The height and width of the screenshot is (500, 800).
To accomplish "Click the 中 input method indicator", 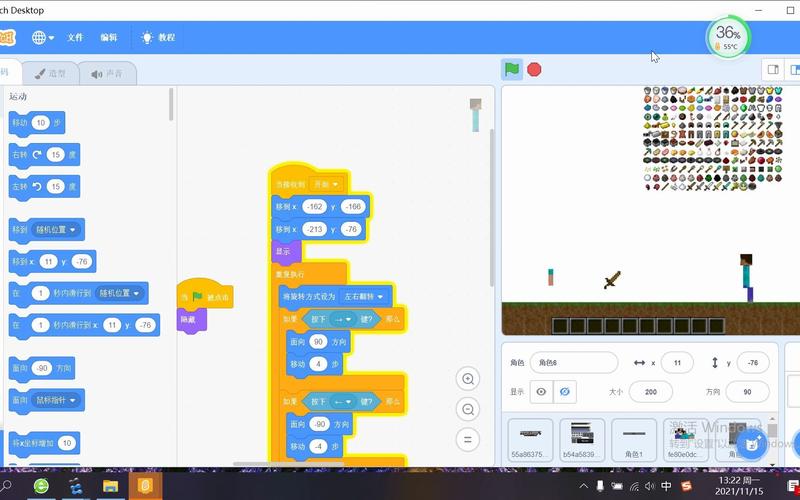I will 666,486.
